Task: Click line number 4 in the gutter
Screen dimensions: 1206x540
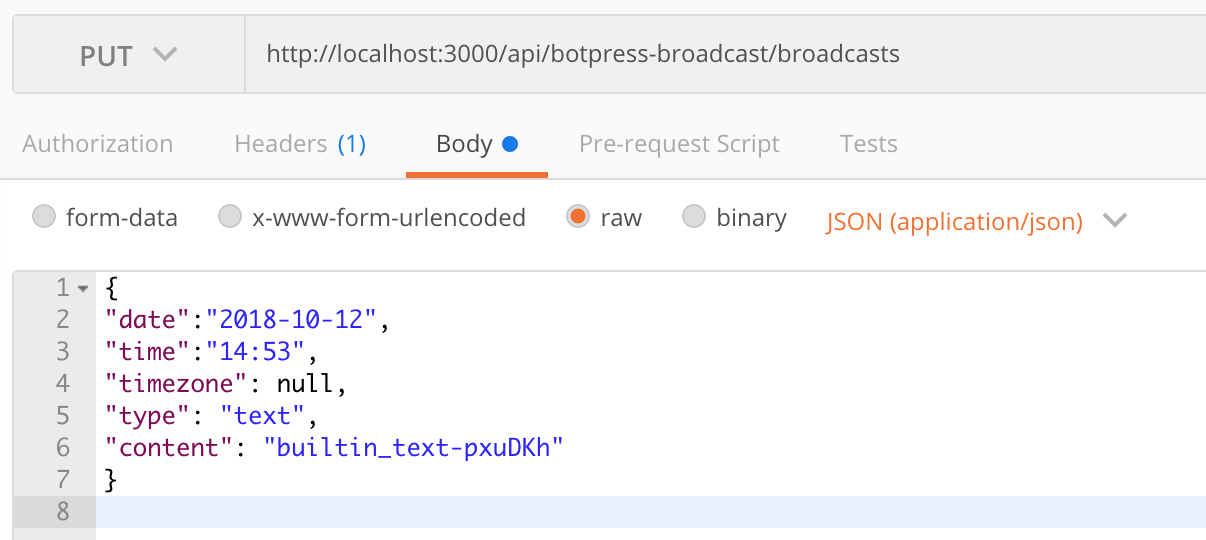Action: click(x=63, y=384)
